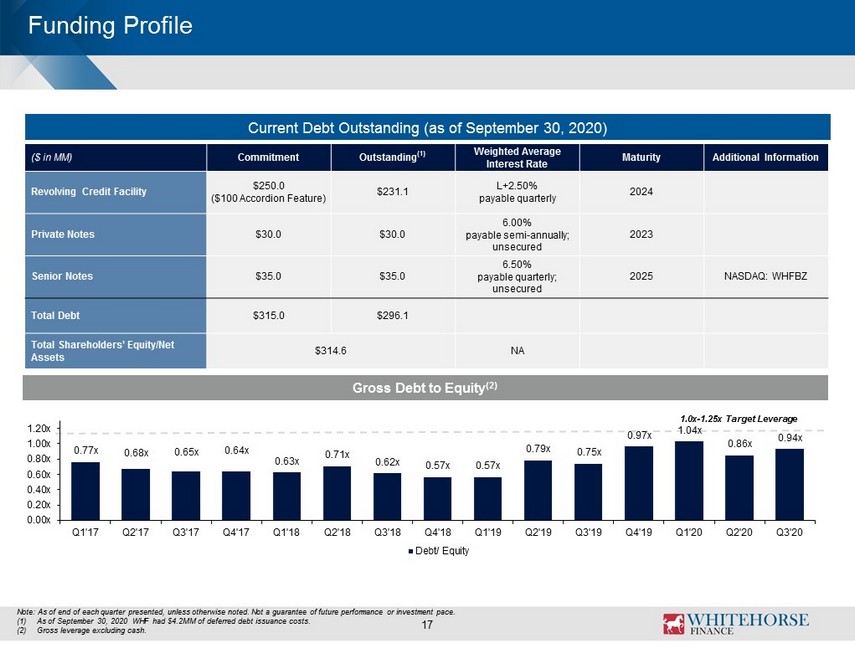This screenshot has width=855, height=654.
Task: Click the $250.0 accordion feature commitment cell
Action: coord(268,192)
